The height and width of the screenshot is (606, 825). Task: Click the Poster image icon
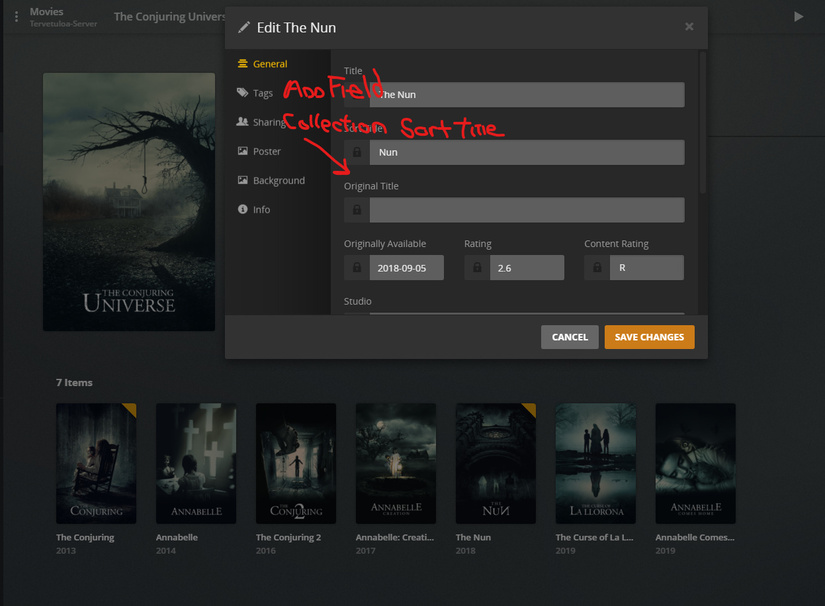pos(243,151)
